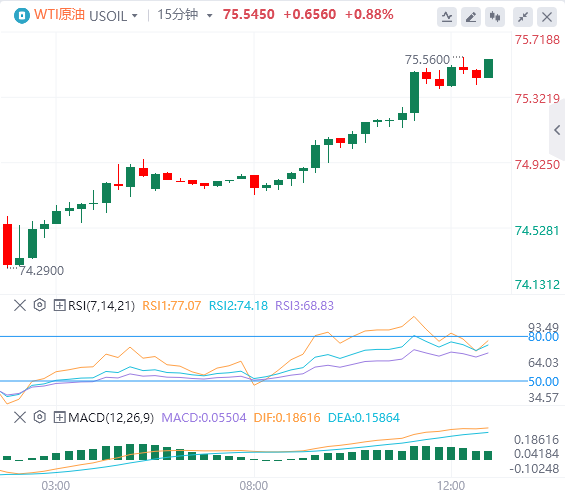565x496 pixels.
Task: Select the pencil drawing tool
Action: [471, 17]
